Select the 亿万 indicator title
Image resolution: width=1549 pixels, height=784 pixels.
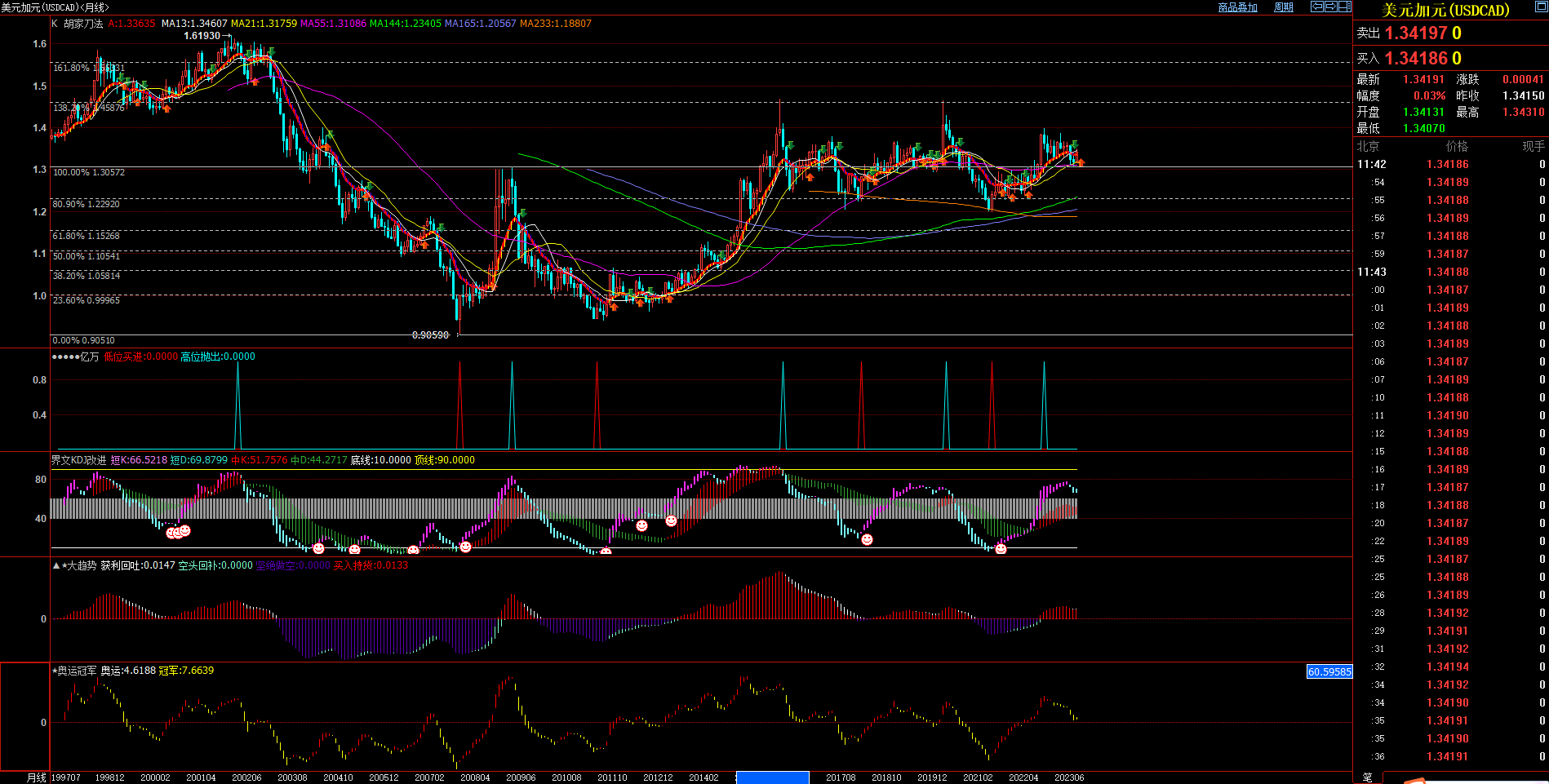(89, 357)
